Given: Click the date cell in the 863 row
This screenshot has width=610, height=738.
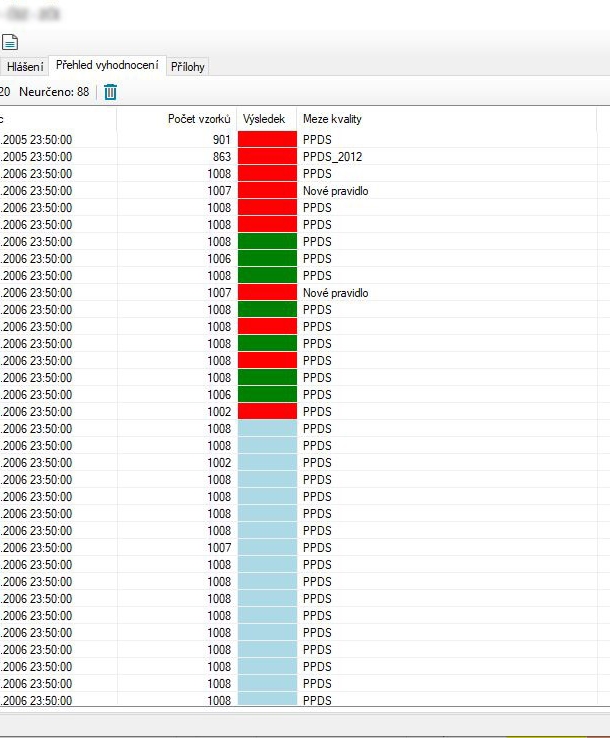Looking at the screenshot, I should pos(58,157).
